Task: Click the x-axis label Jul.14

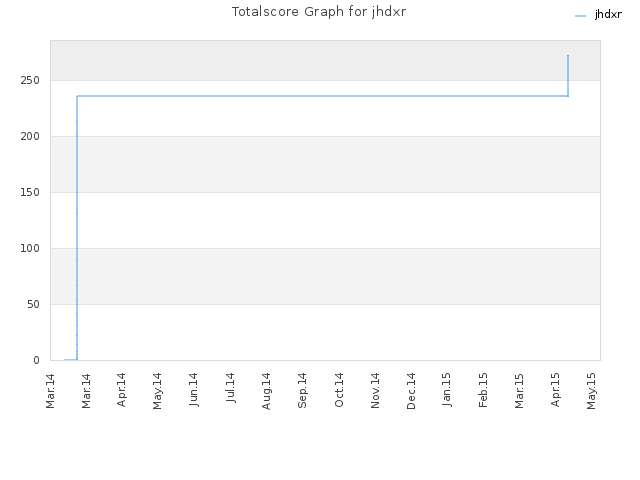Action: (230, 388)
